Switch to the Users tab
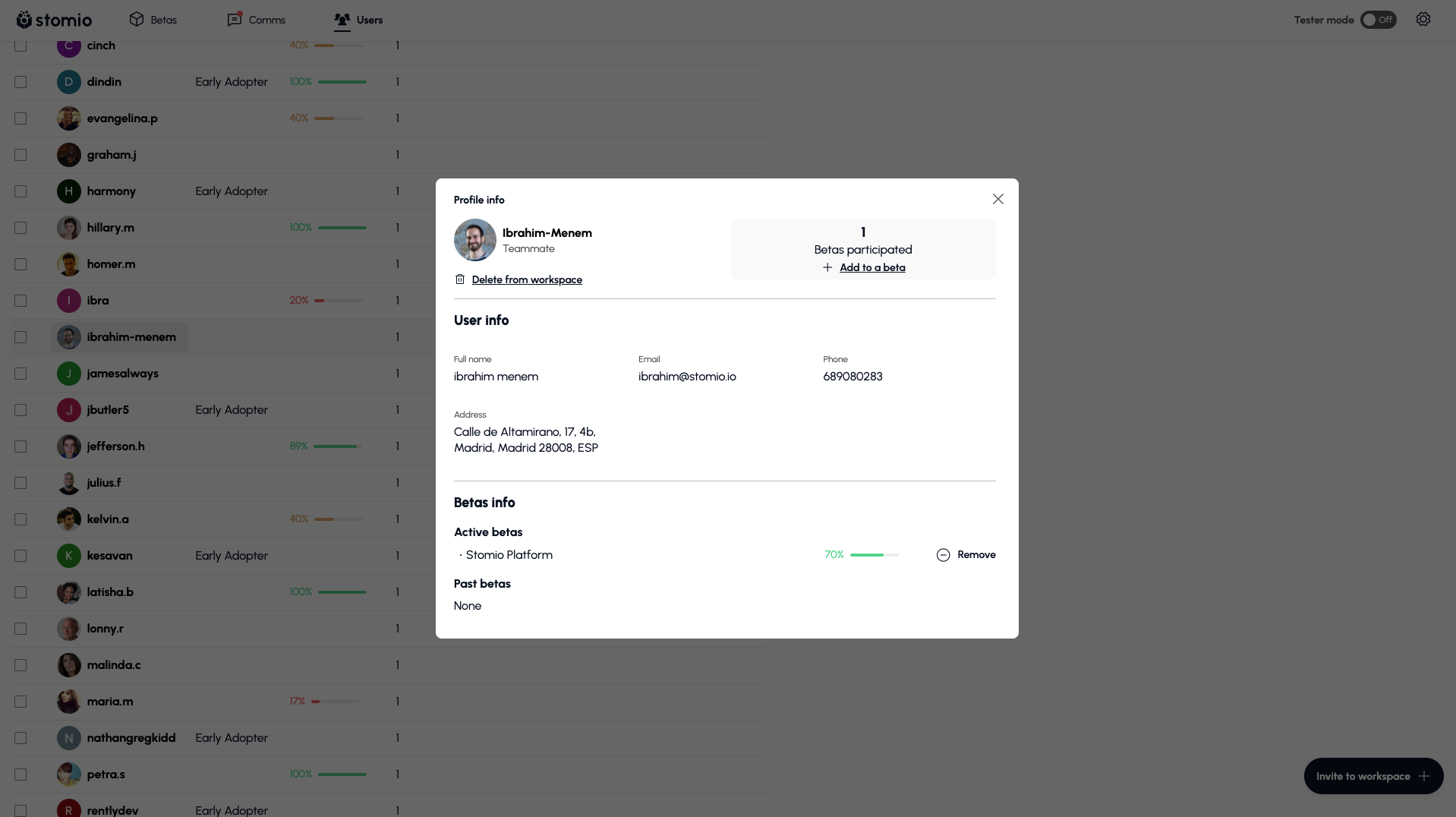This screenshot has height=817, width=1456. (x=358, y=20)
